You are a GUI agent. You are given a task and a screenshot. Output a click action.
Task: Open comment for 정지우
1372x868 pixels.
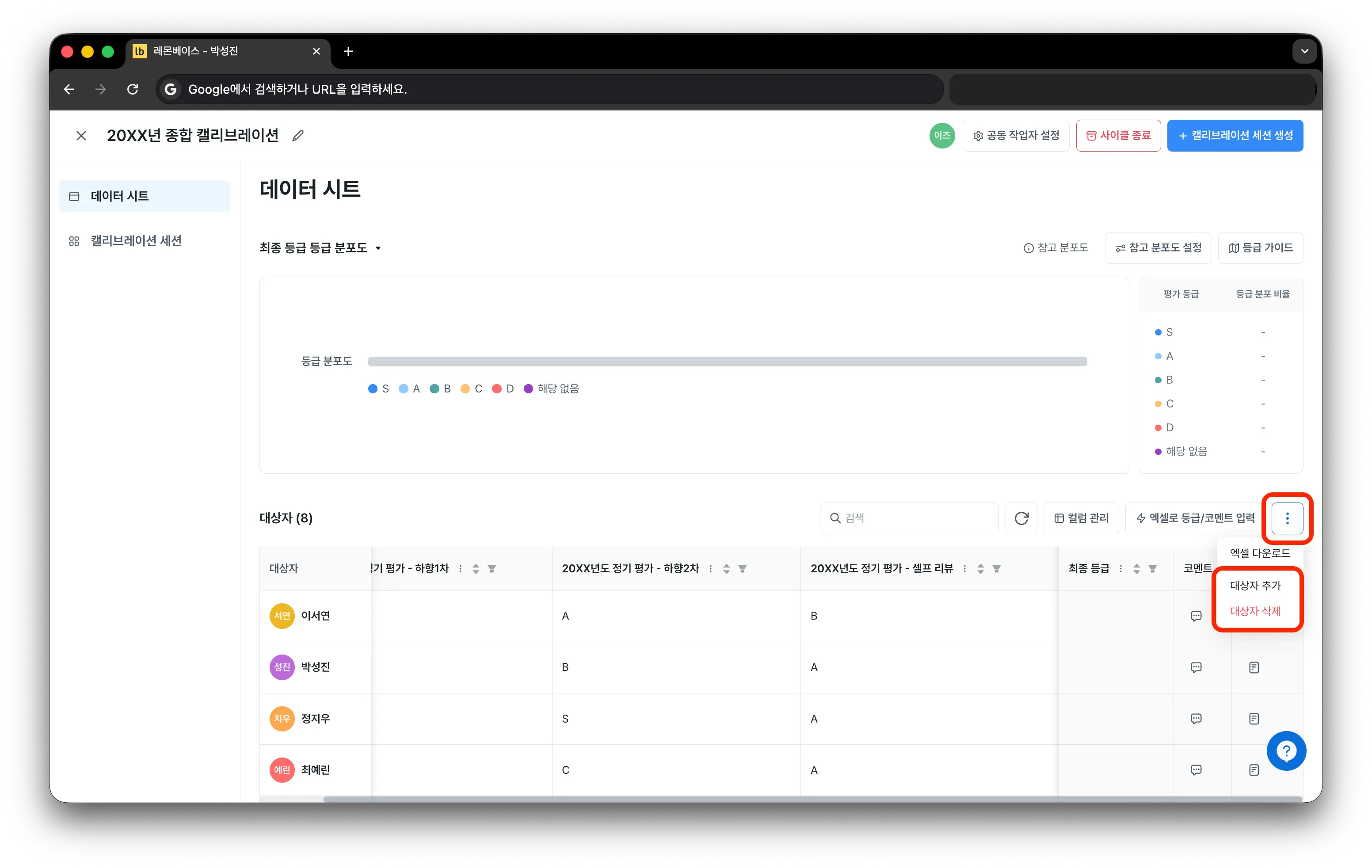pos(1196,719)
